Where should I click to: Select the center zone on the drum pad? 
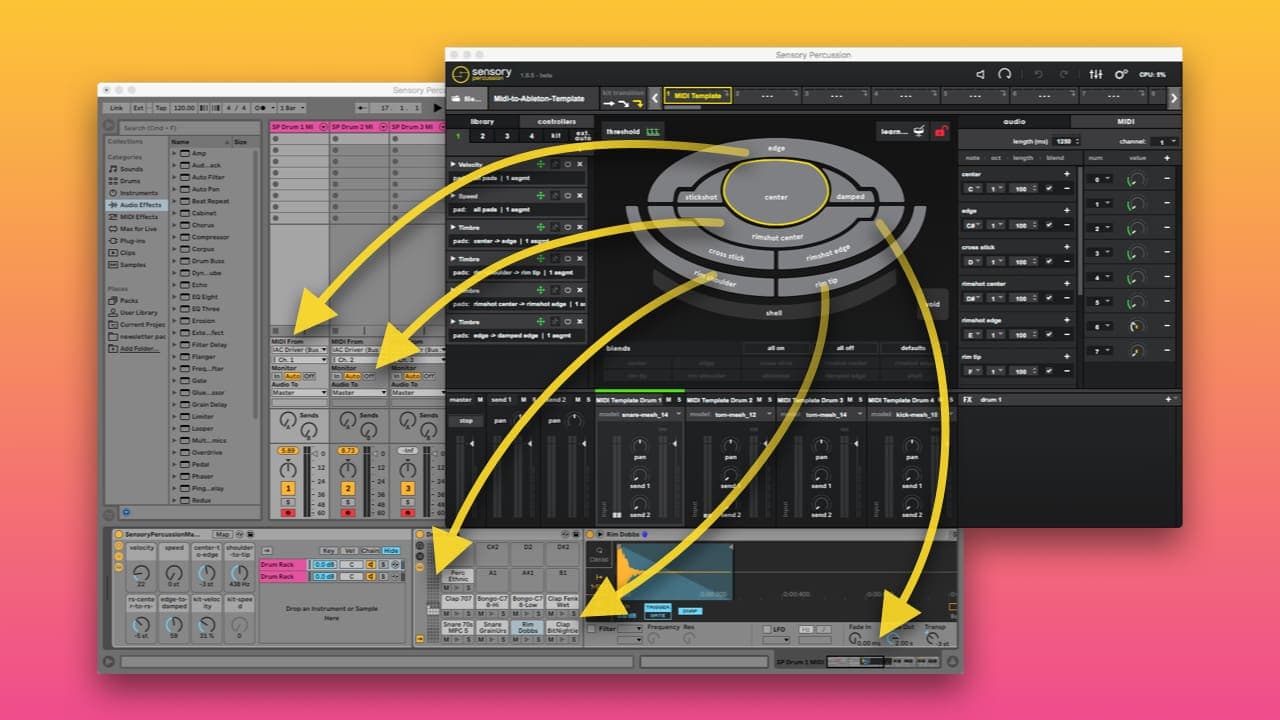click(x=776, y=191)
